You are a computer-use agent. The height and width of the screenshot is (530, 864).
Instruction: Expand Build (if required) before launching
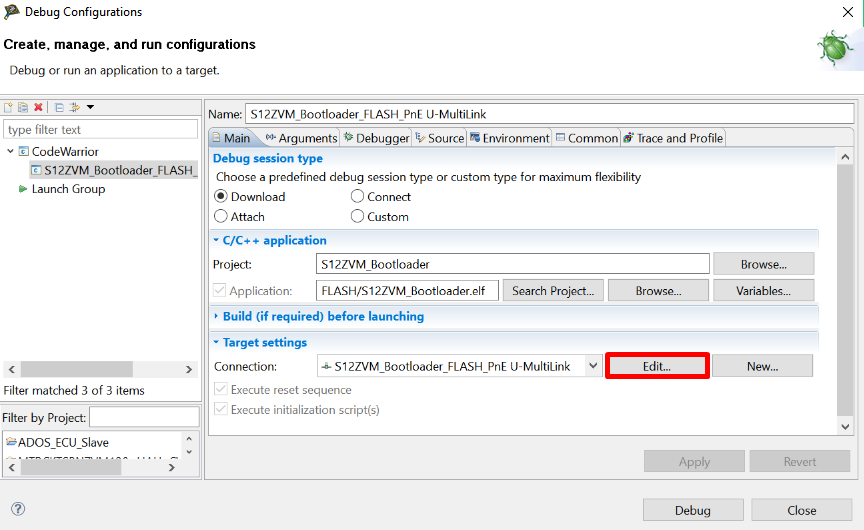pos(216,316)
